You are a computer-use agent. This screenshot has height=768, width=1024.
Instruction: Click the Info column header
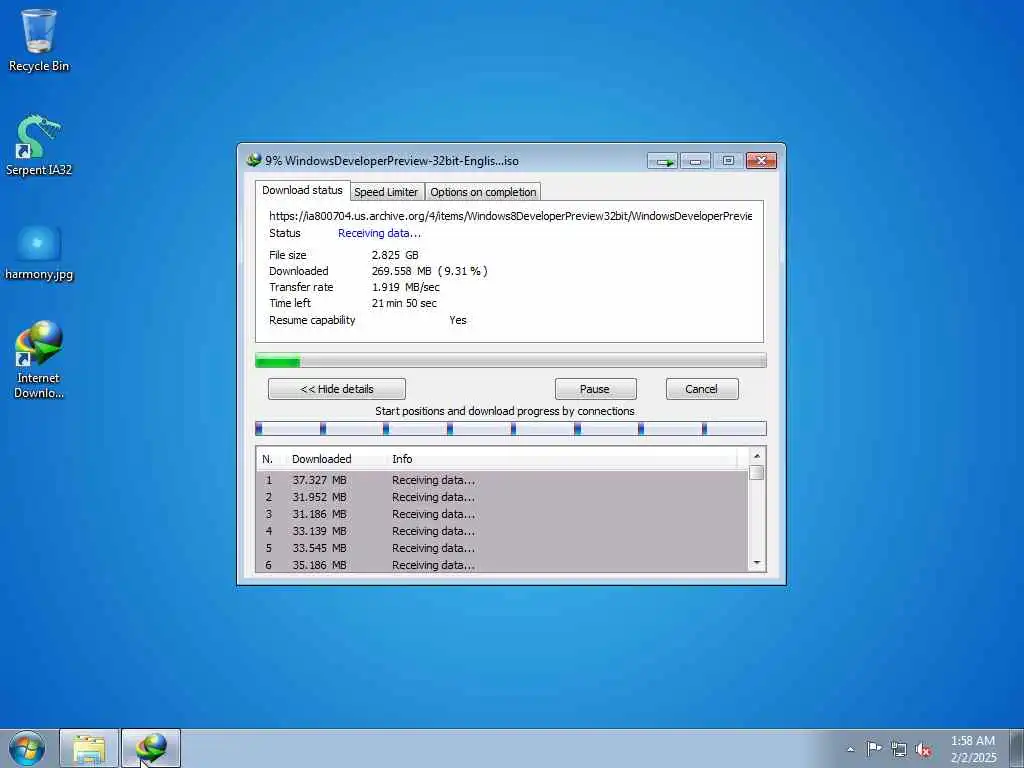point(563,459)
